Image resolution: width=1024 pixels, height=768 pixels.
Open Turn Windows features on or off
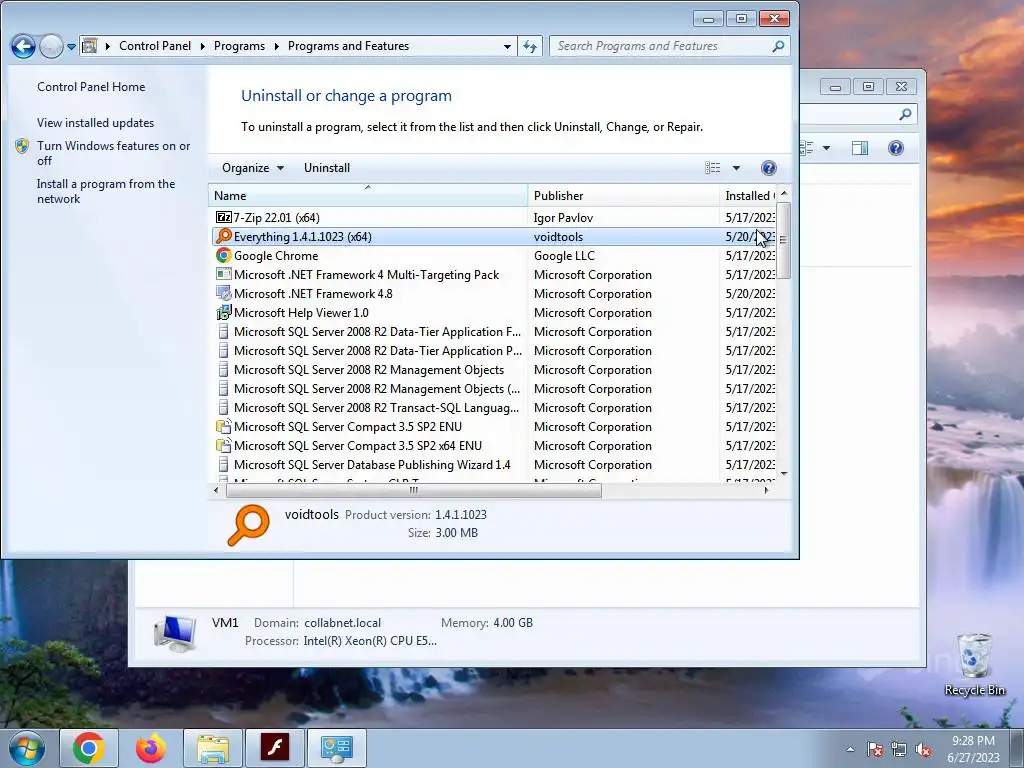pos(114,153)
